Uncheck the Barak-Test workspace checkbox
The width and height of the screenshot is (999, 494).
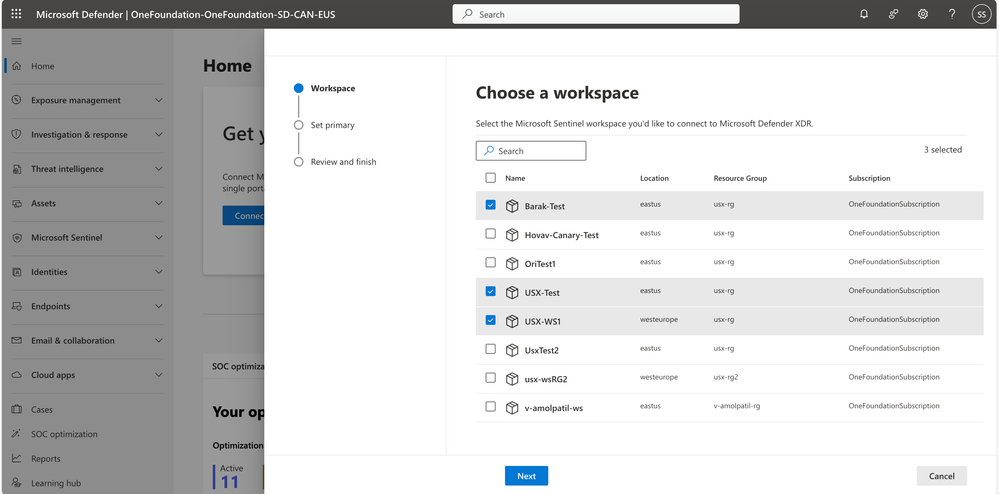491,205
